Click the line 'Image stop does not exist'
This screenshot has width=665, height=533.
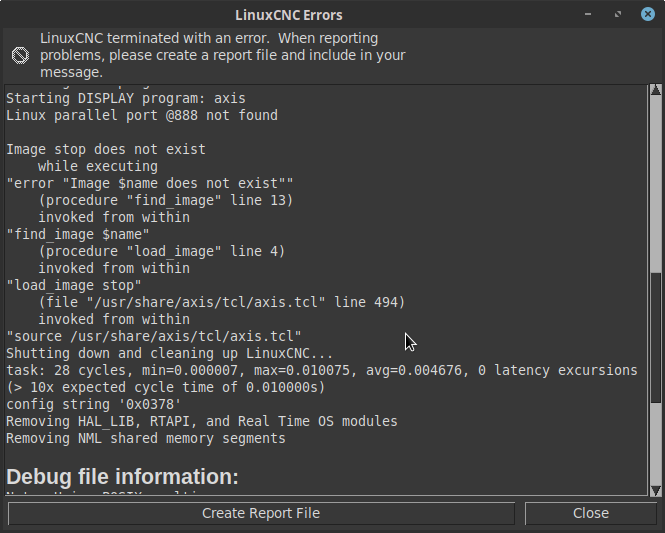point(106,149)
